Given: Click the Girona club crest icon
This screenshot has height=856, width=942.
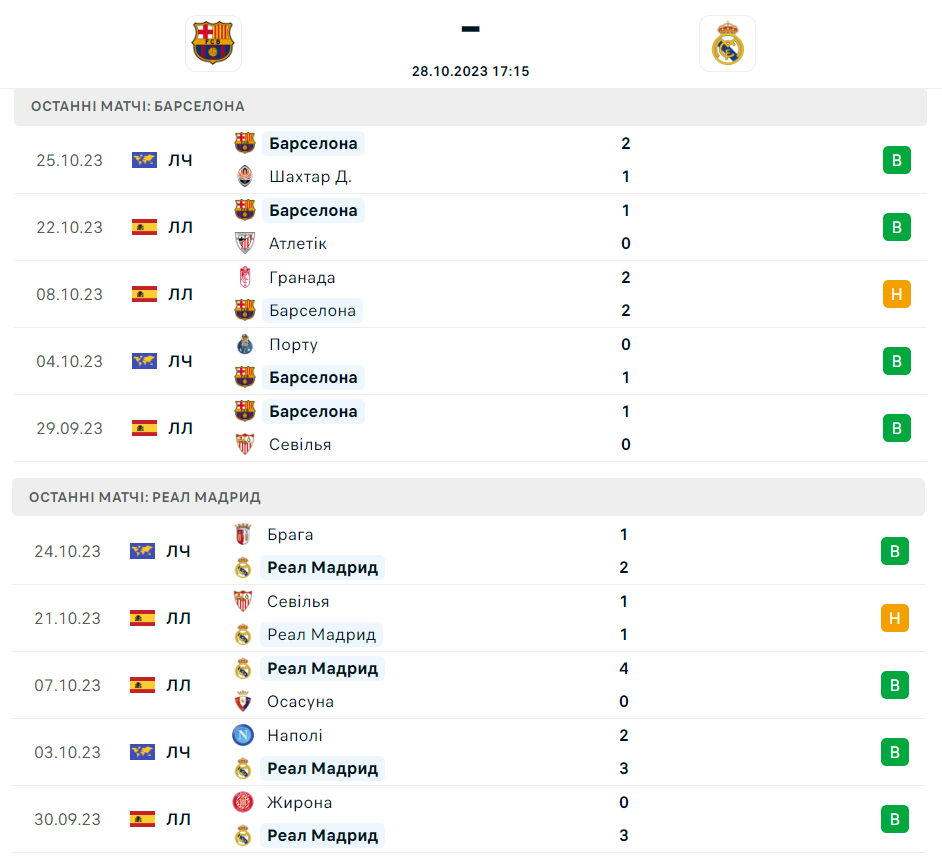Looking at the screenshot, I should (x=243, y=803).
